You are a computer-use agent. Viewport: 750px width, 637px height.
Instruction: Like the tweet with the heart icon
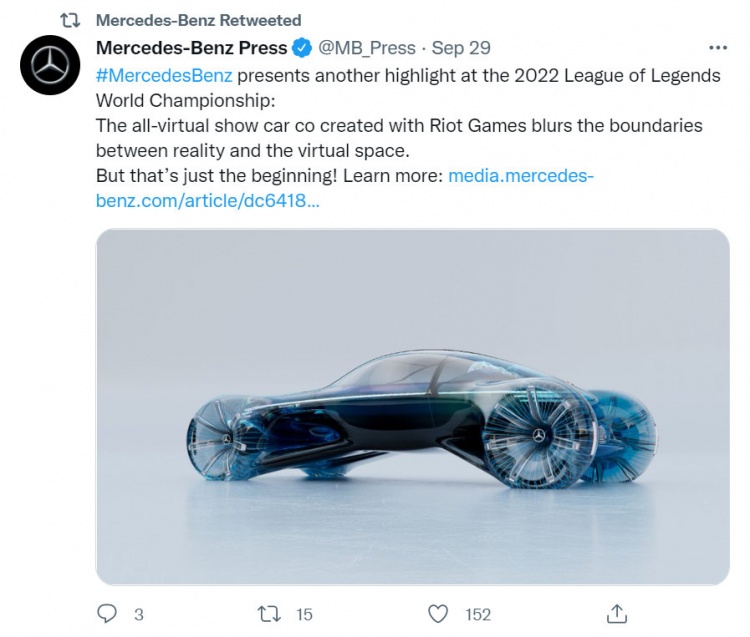click(x=437, y=613)
